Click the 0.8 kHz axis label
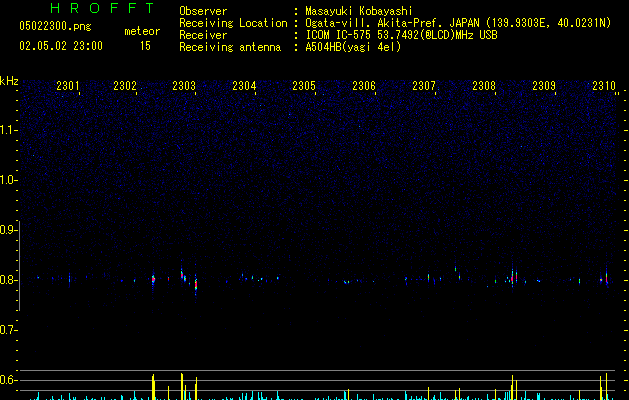The image size is (629, 400). pyautogui.click(x=9, y=280)
